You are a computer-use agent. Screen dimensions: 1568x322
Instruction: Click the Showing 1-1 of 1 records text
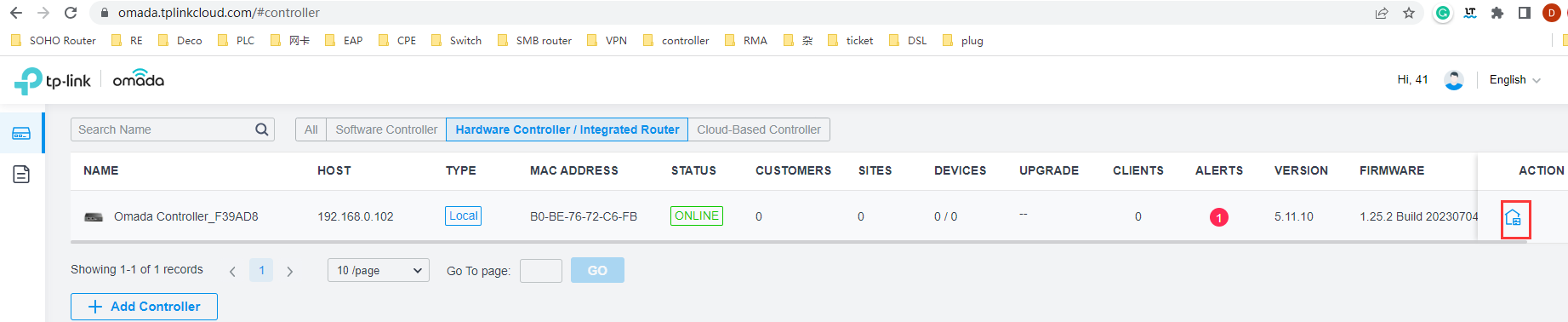click(137, 269)
